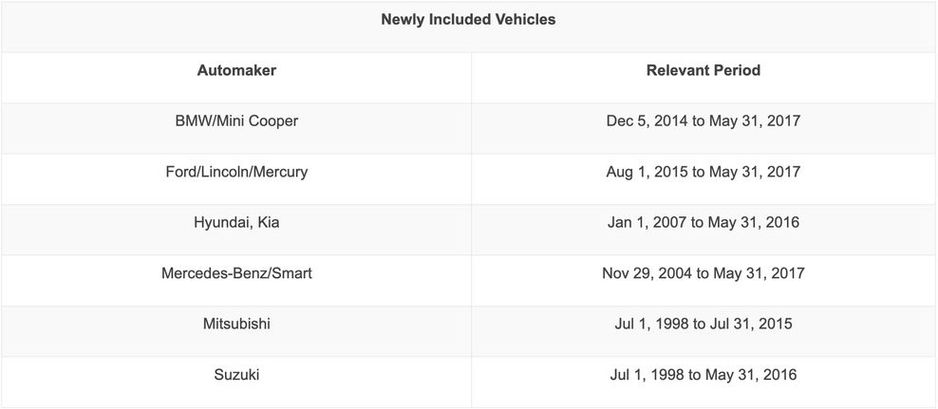
Task: Click the word Kia in third row
Action: coord(268,222)
